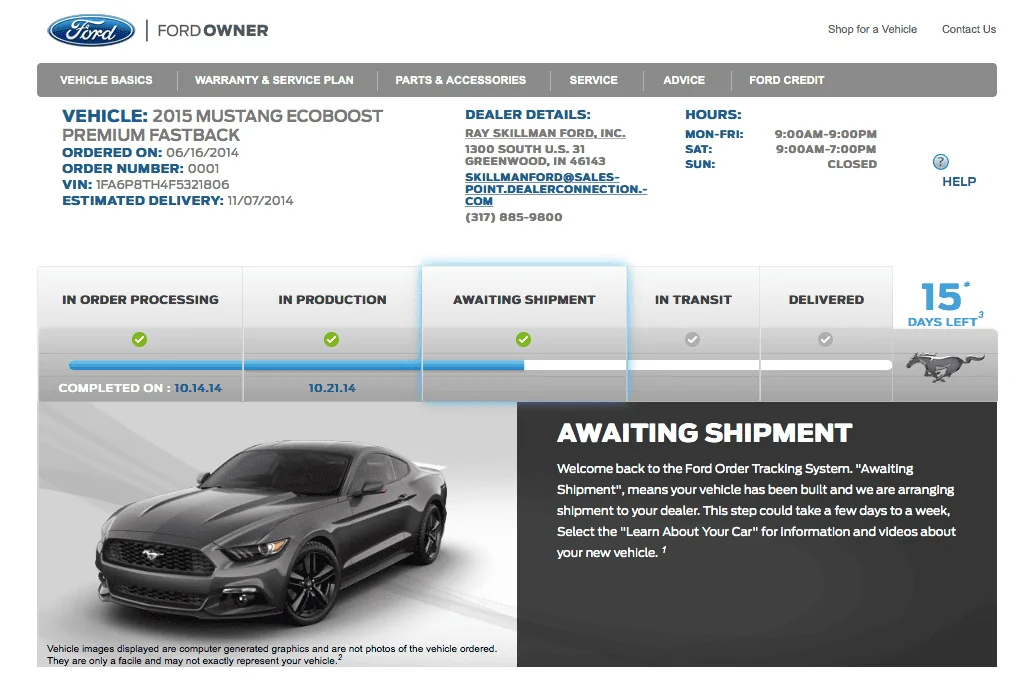Open the Ford Credit menu
This screenshot has height=691, width=1029.
[x=787, y=80]
